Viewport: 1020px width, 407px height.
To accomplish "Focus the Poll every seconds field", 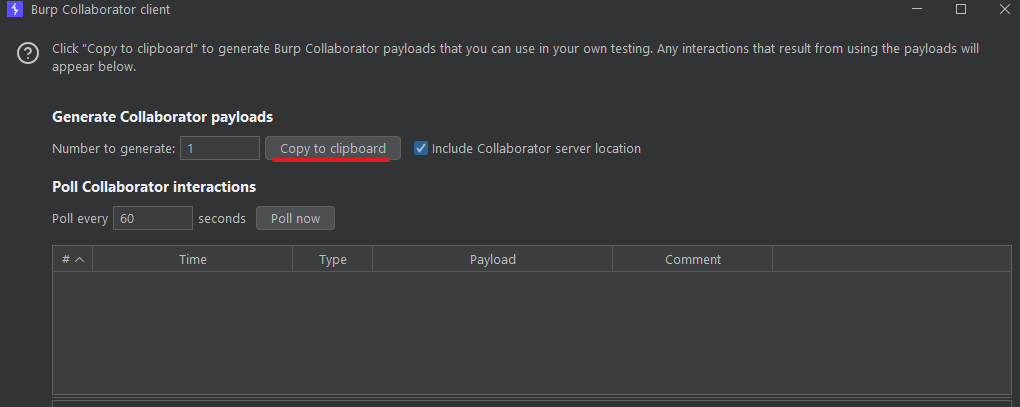I will tap(153, 218).
